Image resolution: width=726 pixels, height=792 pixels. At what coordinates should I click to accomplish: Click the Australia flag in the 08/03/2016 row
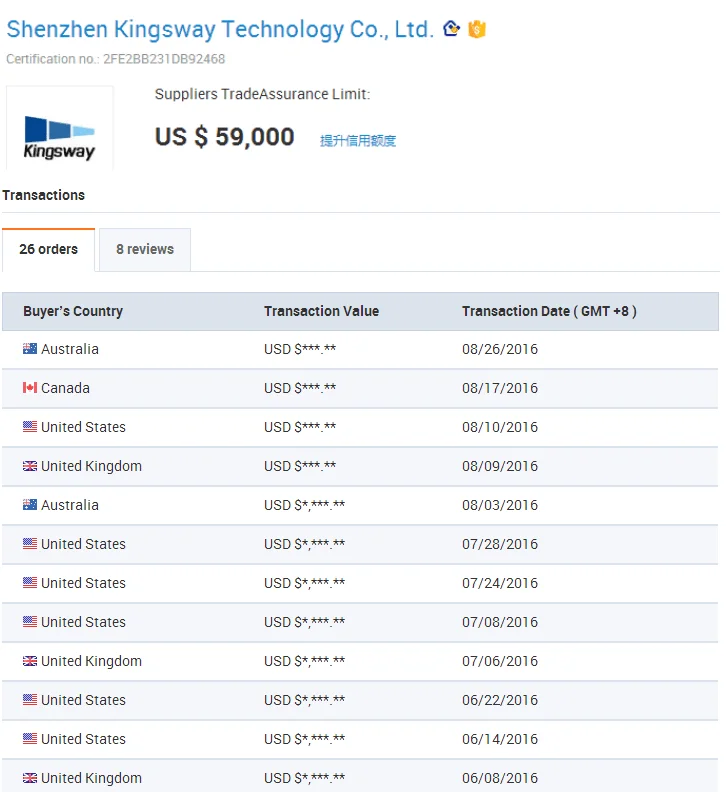30,505
